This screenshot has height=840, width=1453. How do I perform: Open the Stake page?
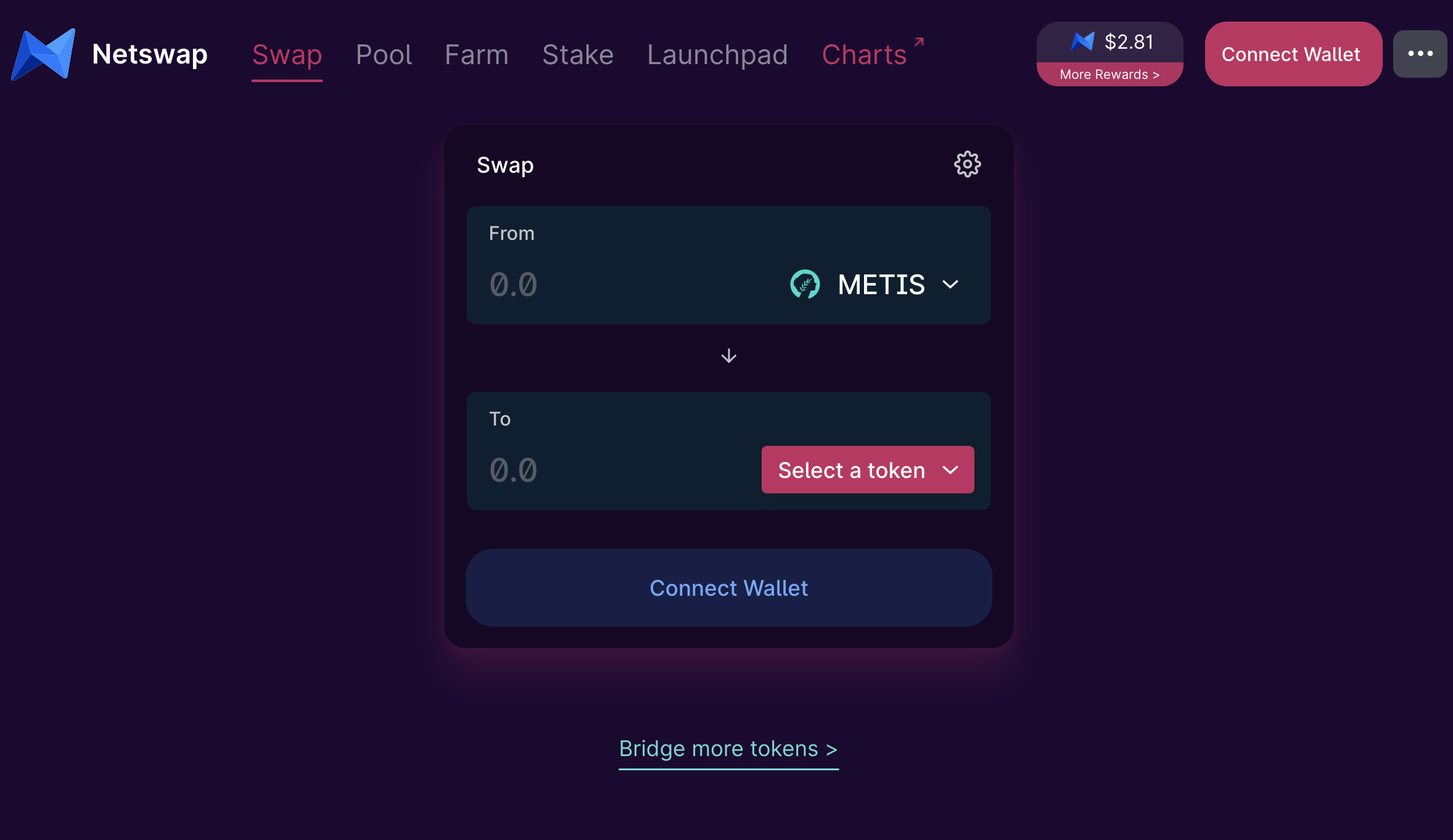click(578, 54)
